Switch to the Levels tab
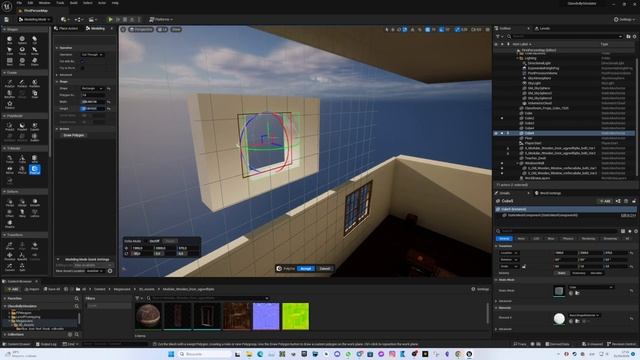This screenshot has width=640, height=360. (543, 28)
